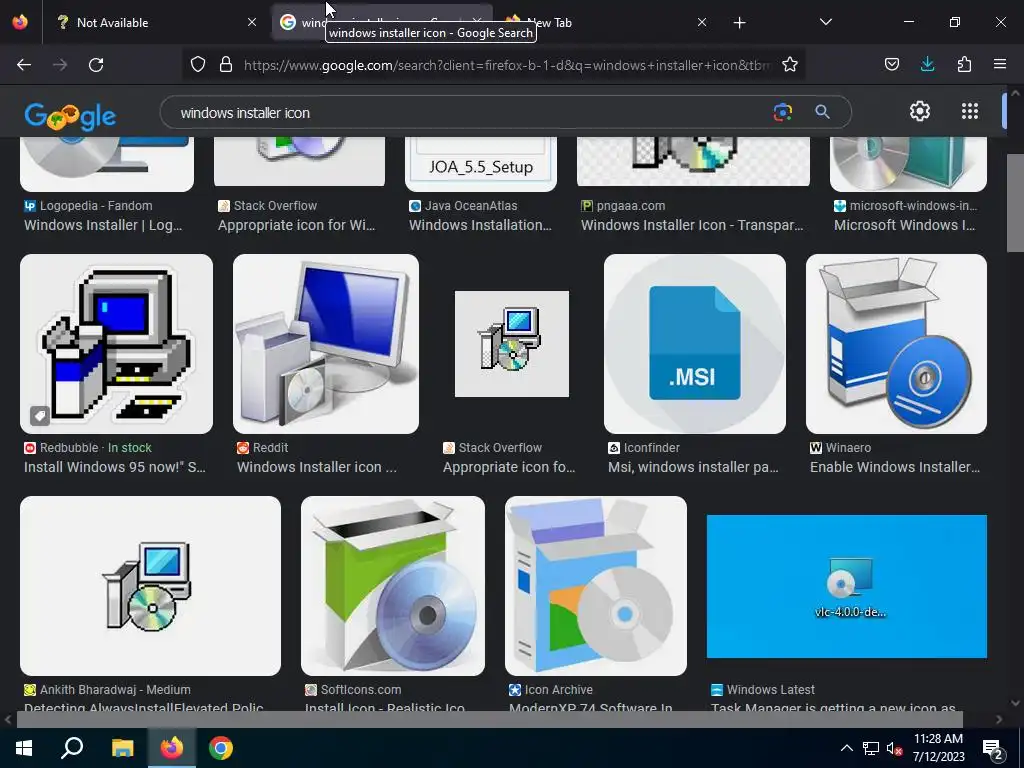The height and width of the screenshot is (768, 1024).
Task: Close the New Tab tab
Action: [701, 22]
